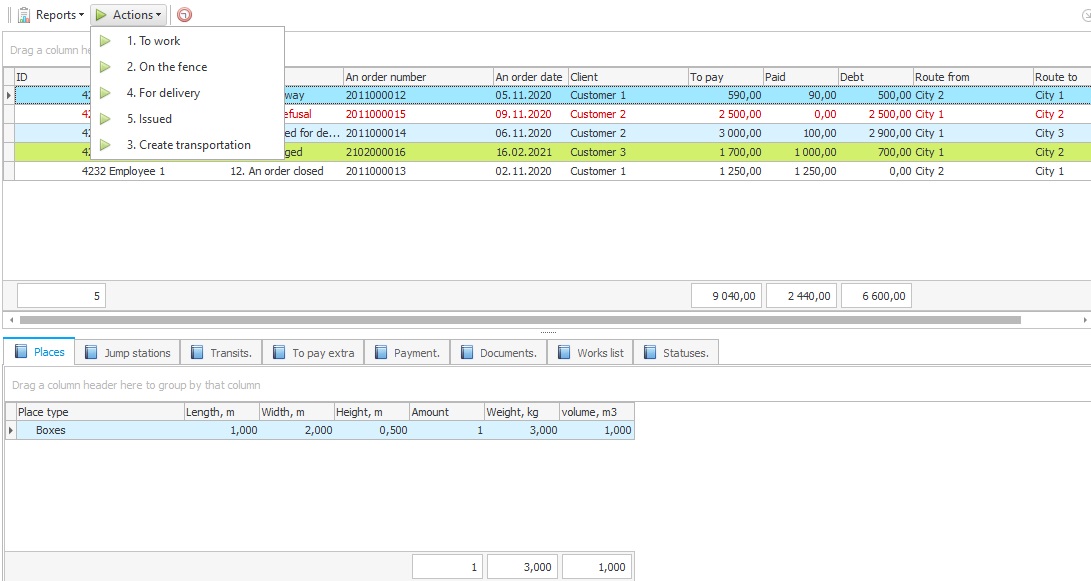Collapse the Actions dropdown menu
Viewport: 1091px width, 581px height.
click(128, 15)
